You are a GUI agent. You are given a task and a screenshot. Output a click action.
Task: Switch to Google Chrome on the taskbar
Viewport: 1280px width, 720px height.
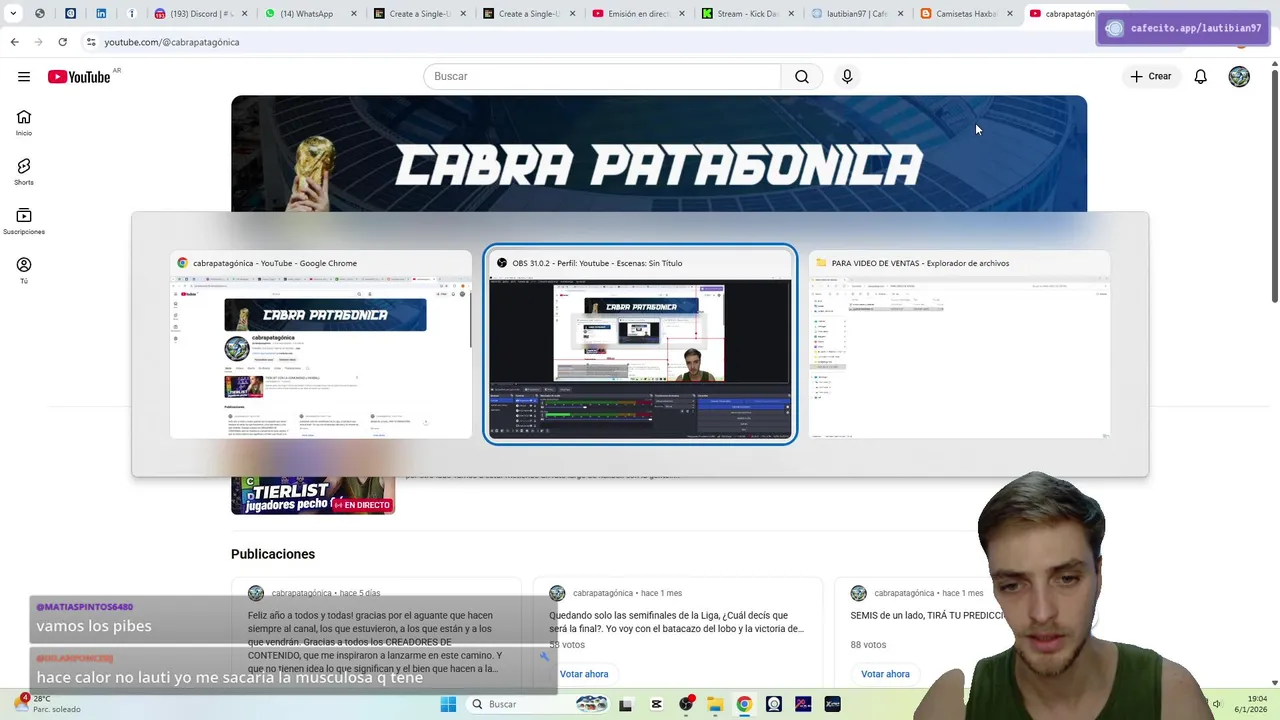[x=744, y=704]
